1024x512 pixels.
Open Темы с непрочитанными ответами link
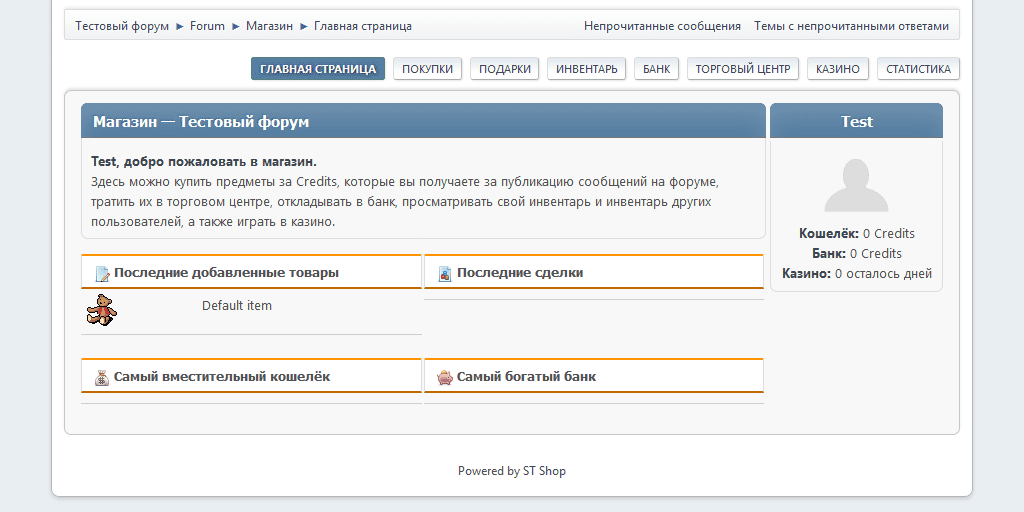point(851,26)
